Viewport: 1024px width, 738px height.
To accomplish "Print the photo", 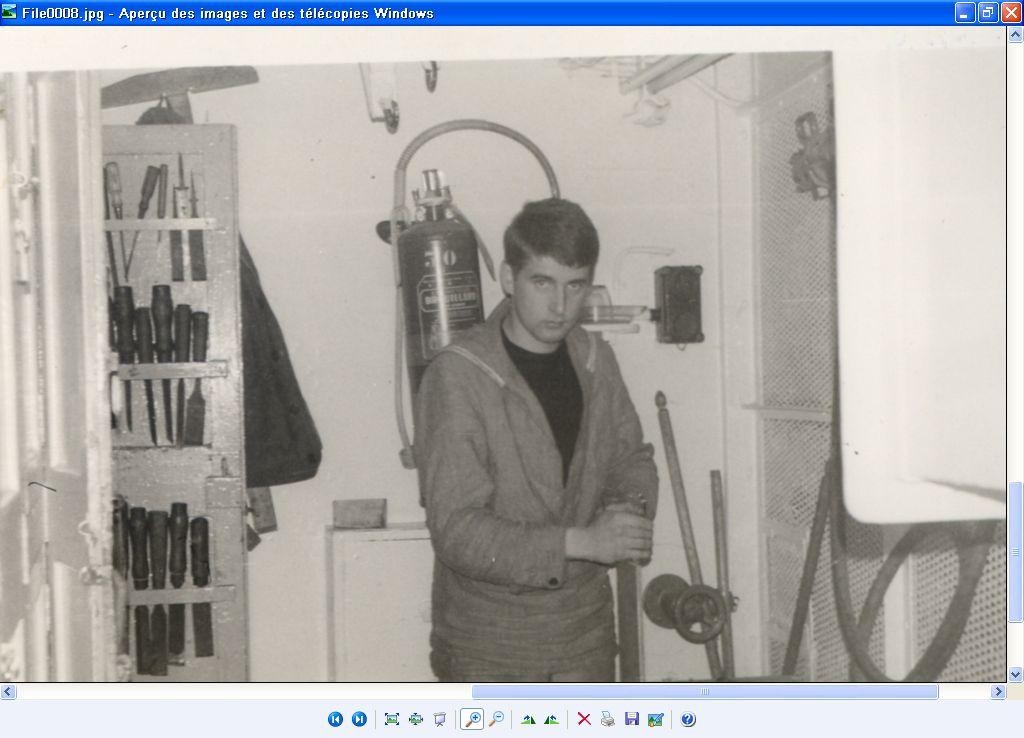I will point(607,719).
